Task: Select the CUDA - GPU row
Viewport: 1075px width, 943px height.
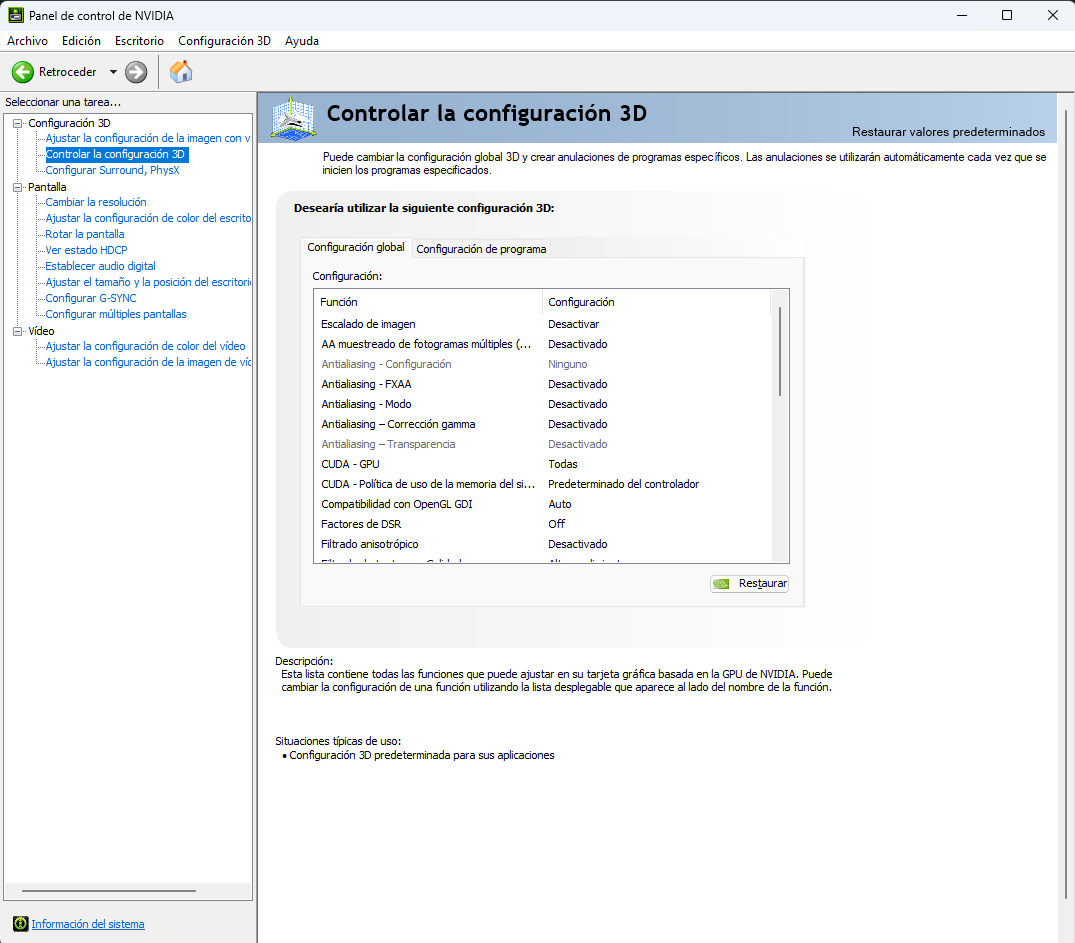Action: (x=542, y=464)
